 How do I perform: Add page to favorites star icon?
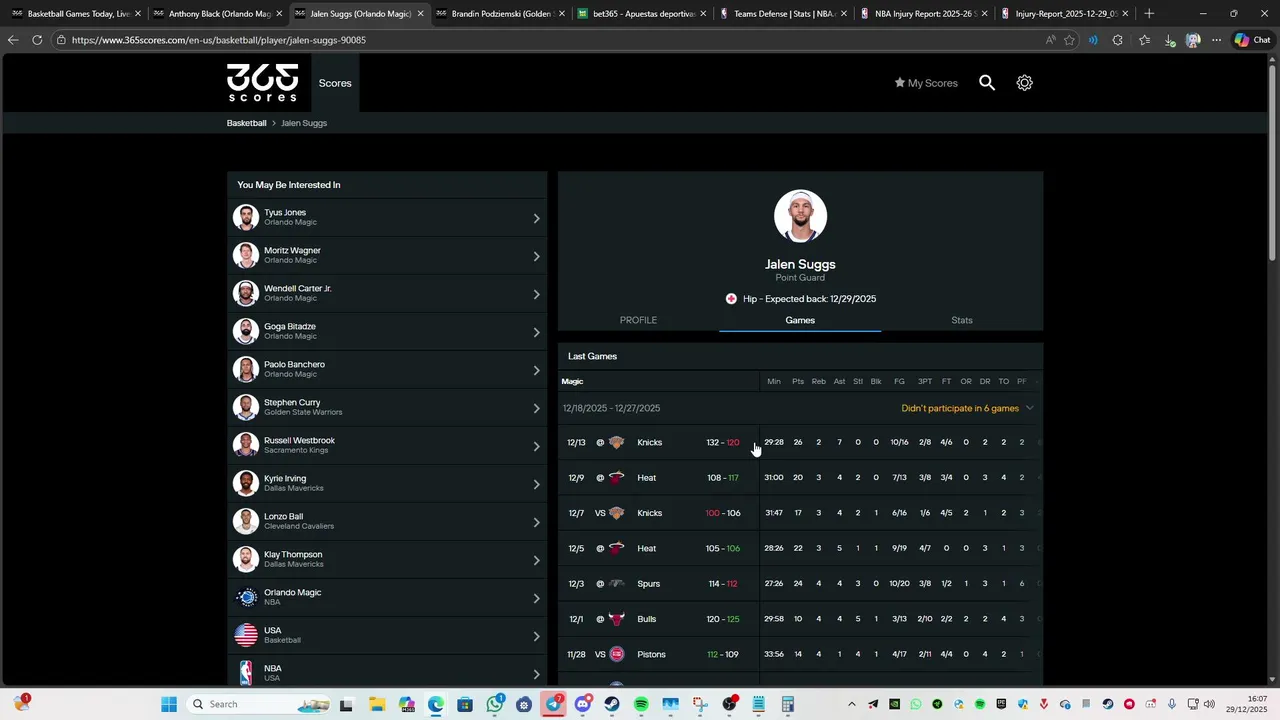[x=1069, y=40]
